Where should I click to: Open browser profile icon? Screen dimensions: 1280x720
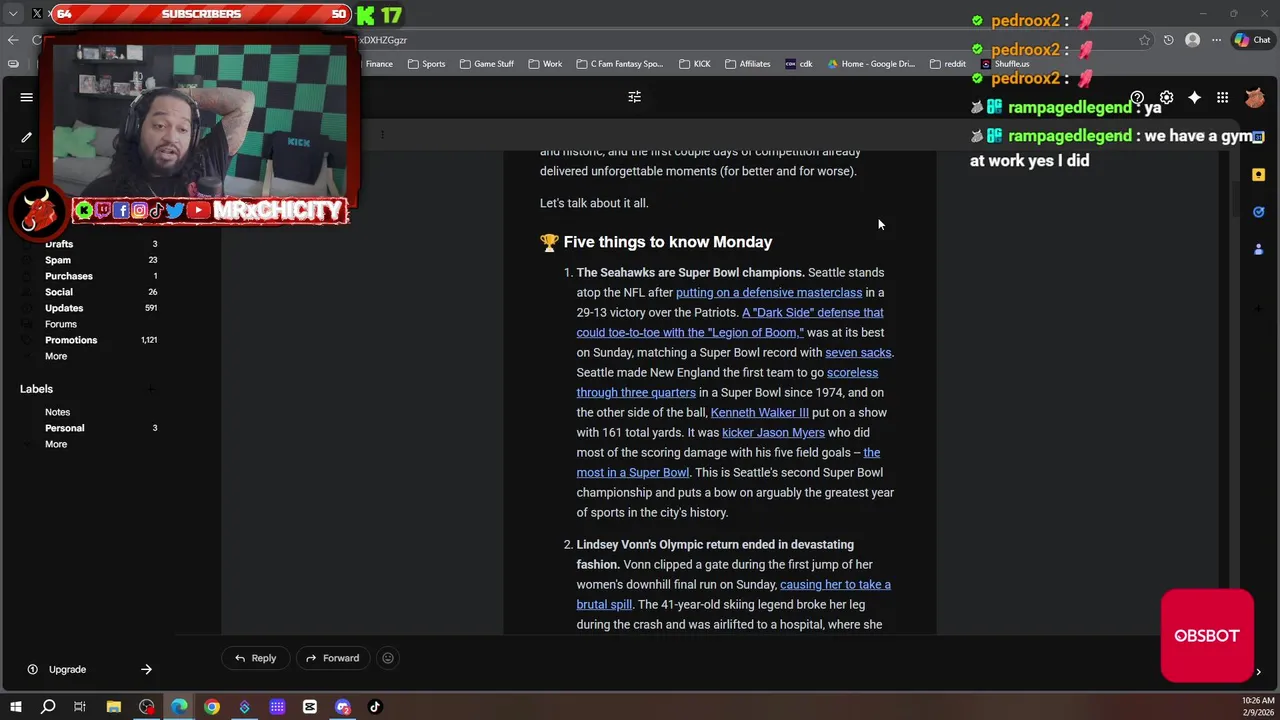[x=1192, y=40]
